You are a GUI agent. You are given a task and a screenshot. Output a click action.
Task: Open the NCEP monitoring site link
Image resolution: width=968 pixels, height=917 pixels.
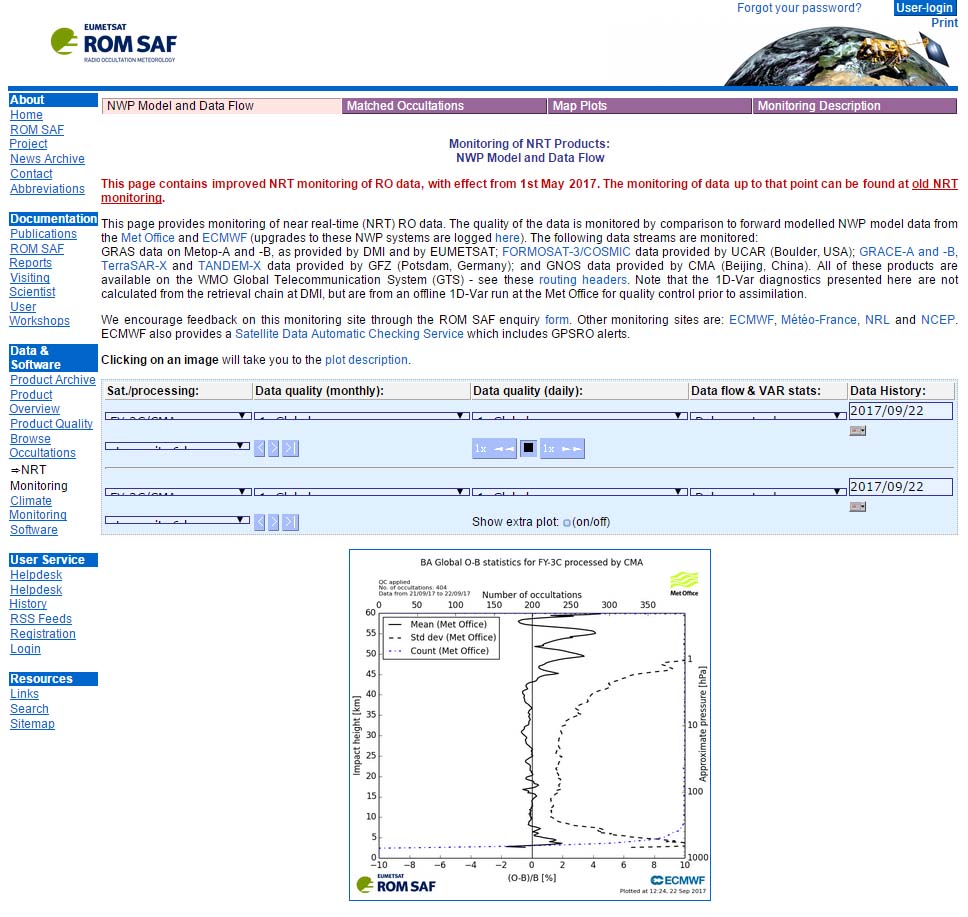(x=938, y=320)
